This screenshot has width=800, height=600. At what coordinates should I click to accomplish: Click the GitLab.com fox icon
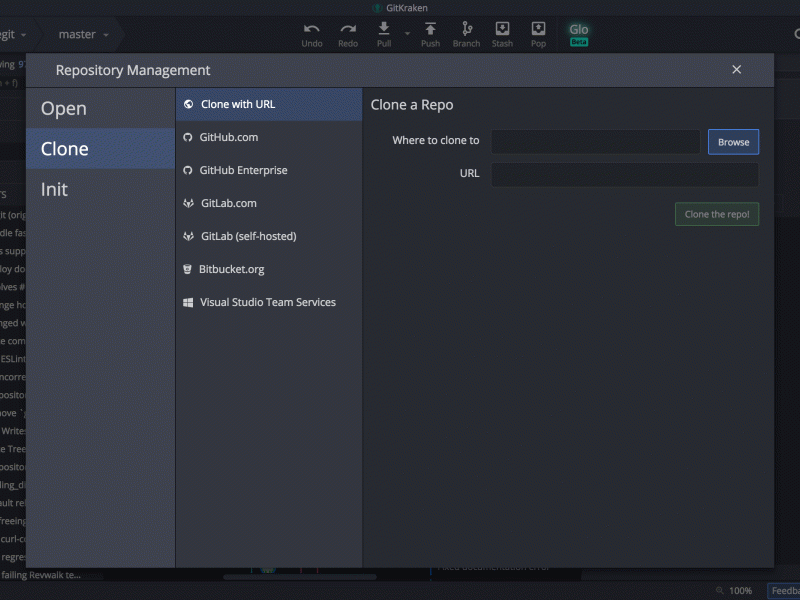(188, 203)
